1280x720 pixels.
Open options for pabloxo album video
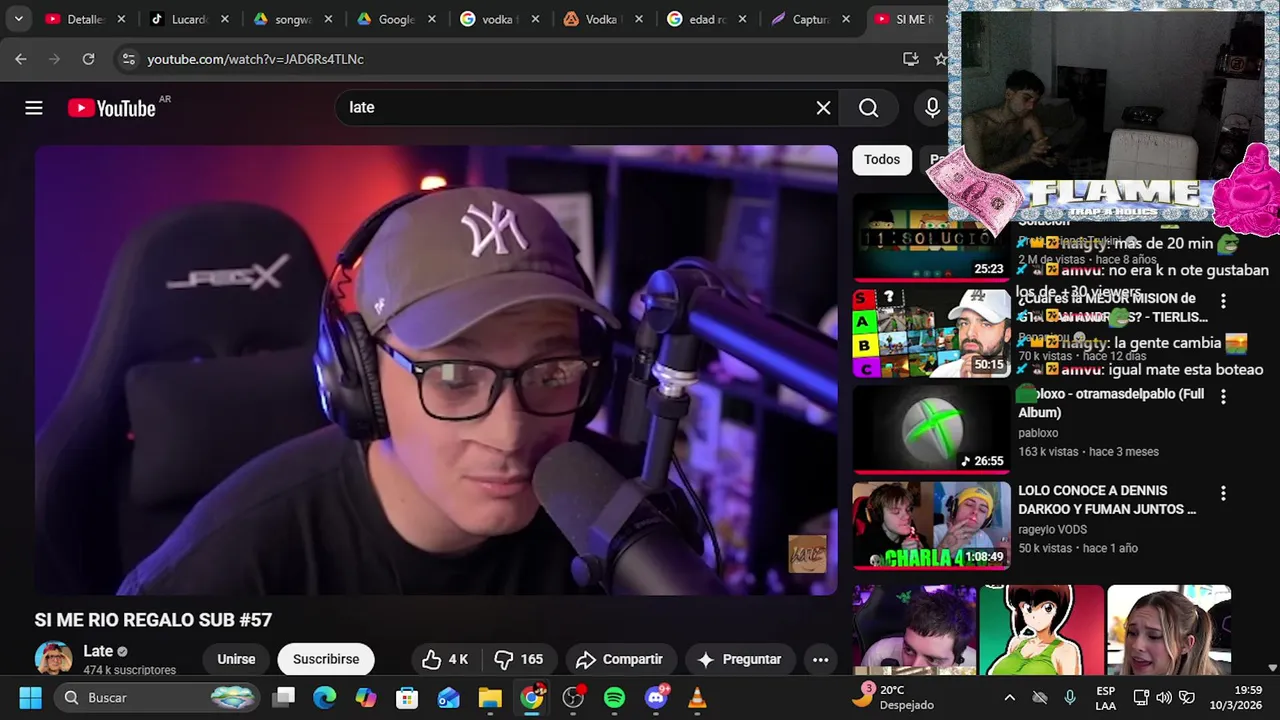coord(1223,397)
